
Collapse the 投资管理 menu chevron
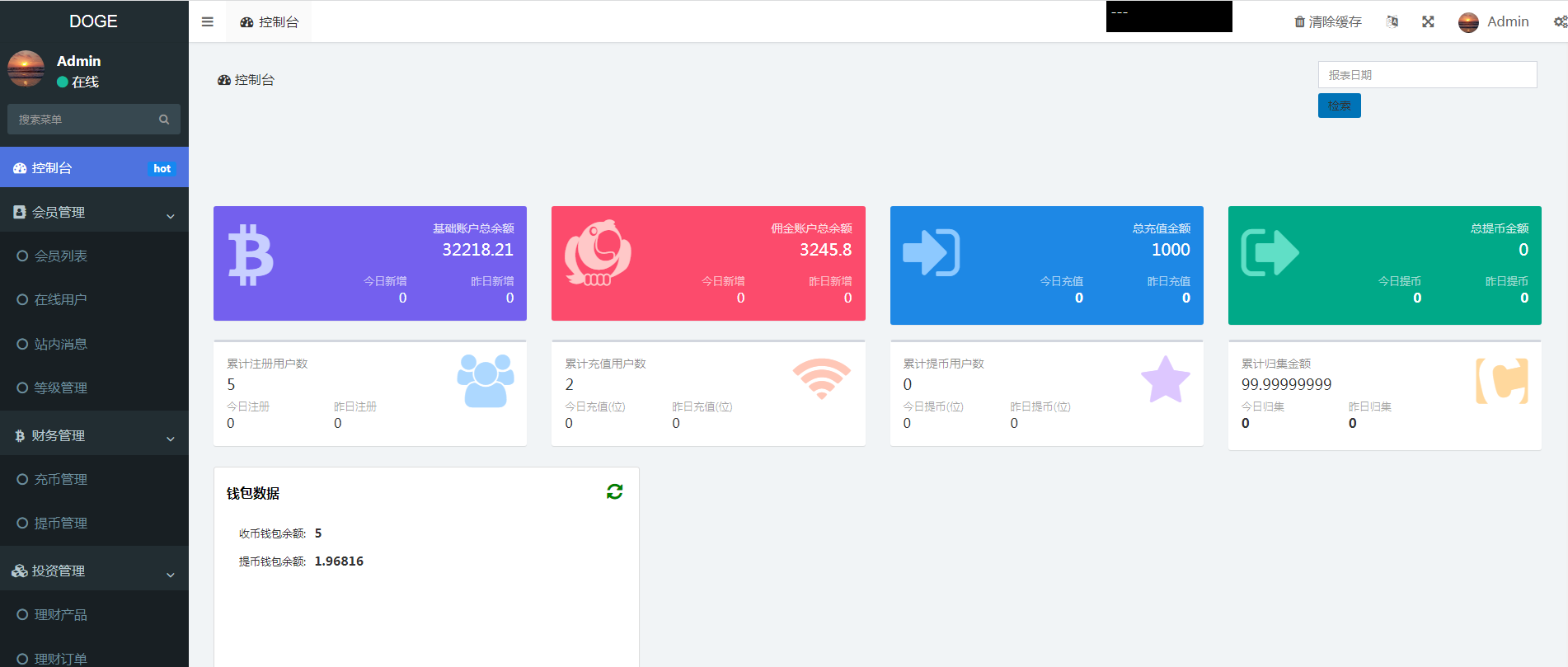(x=171, y=575)
